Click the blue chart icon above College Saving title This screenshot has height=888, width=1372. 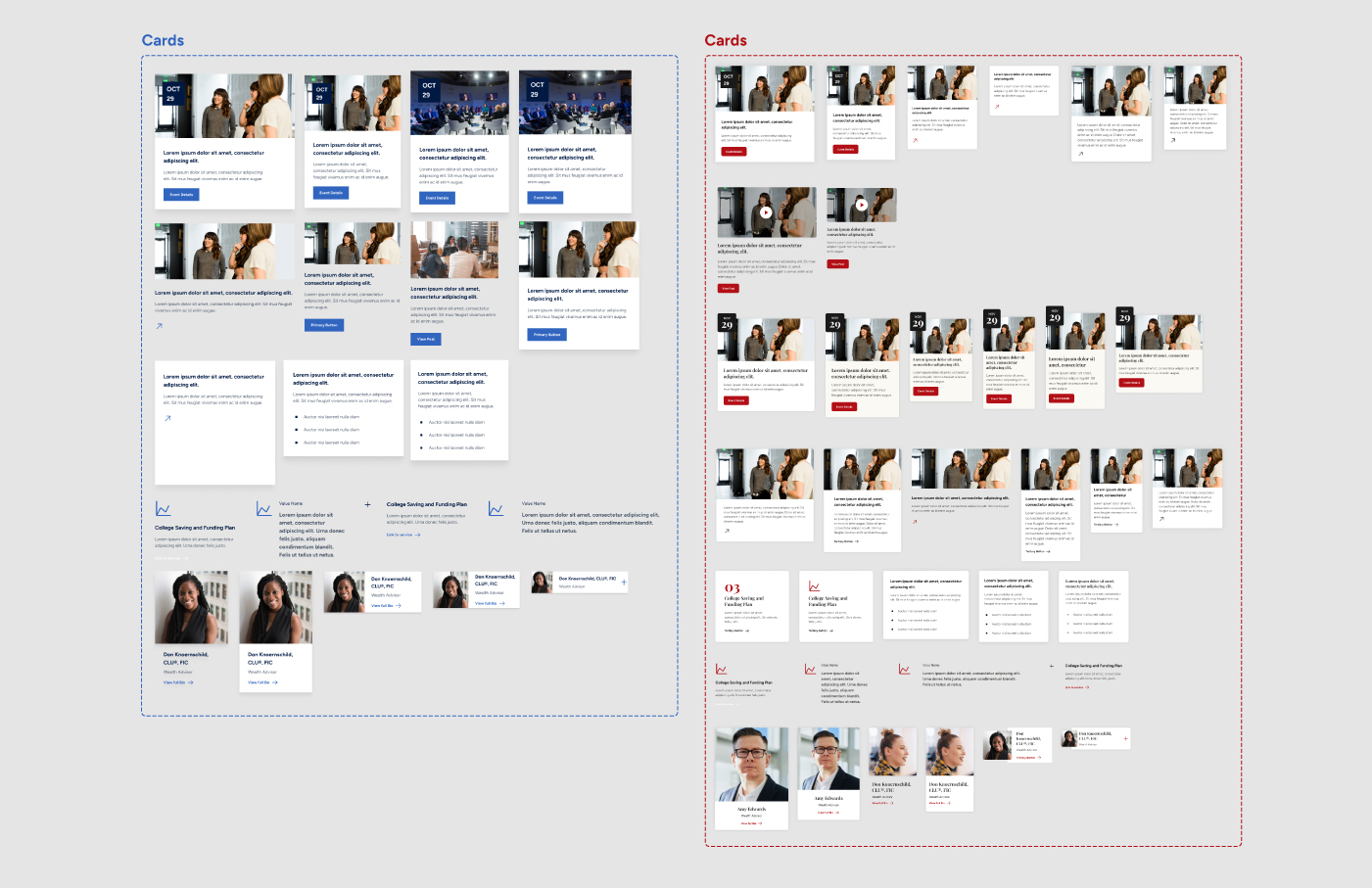[x=163, y=510]
